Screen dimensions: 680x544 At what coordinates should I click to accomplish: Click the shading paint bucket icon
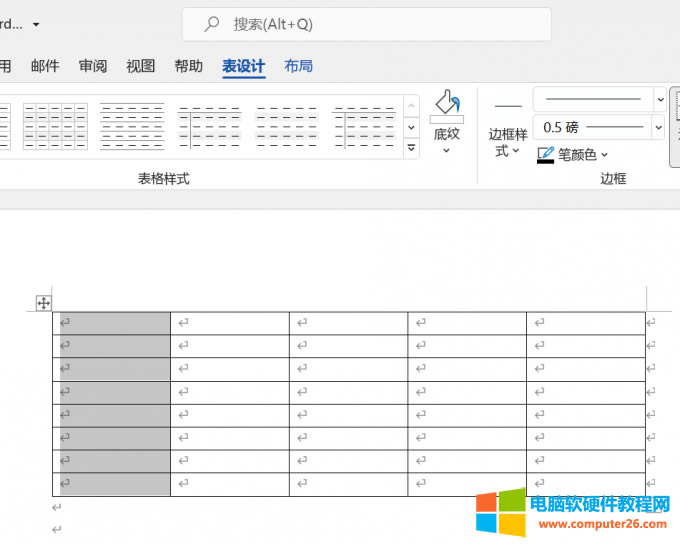[x=446, y=104]
